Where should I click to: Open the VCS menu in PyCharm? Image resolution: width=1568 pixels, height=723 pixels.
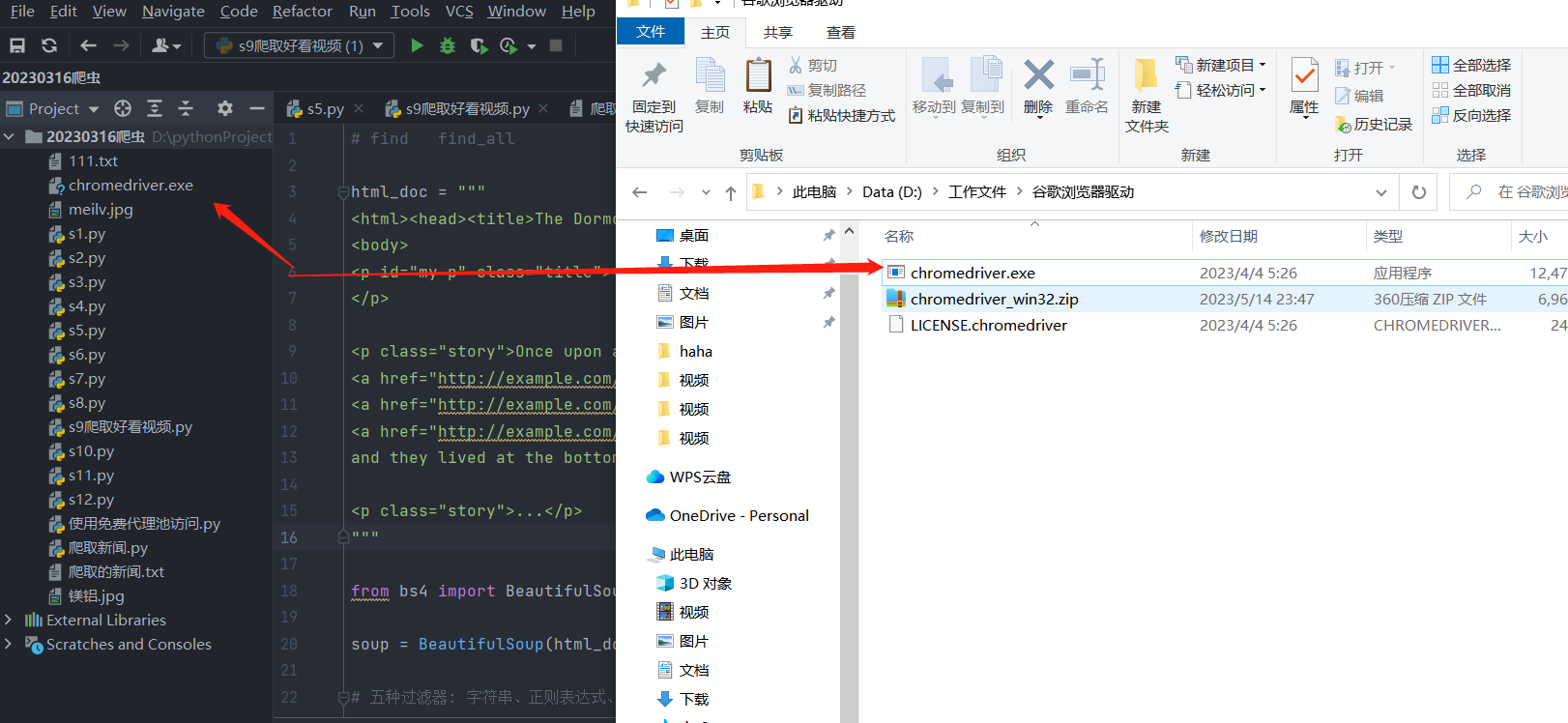[x=459, y=11]
